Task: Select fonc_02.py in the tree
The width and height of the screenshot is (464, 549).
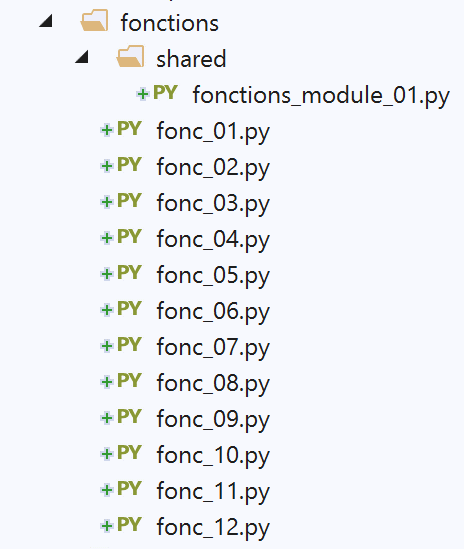Action: (213, 168)
